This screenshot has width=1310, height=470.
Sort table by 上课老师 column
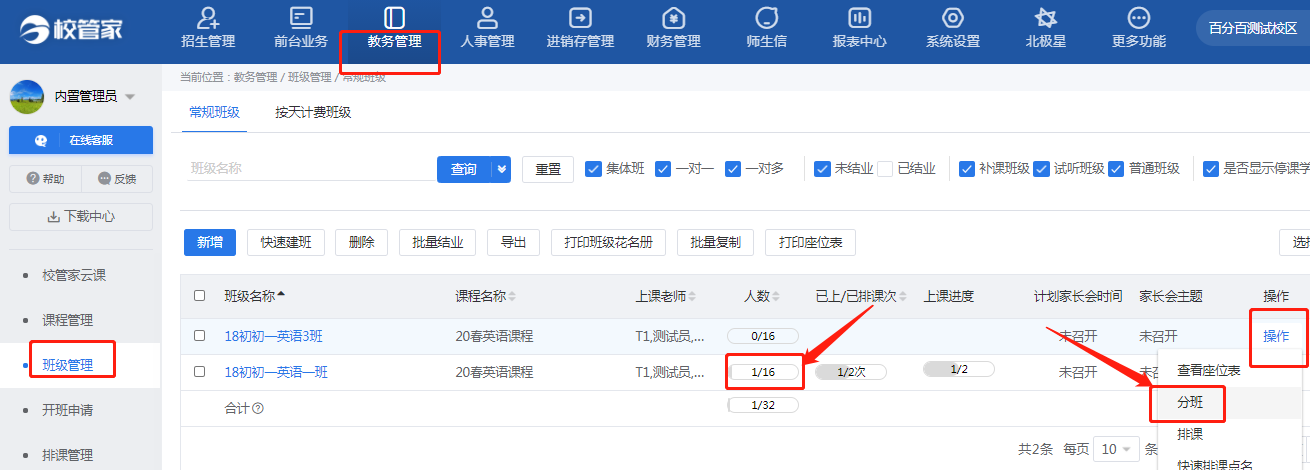coord(666,296)
